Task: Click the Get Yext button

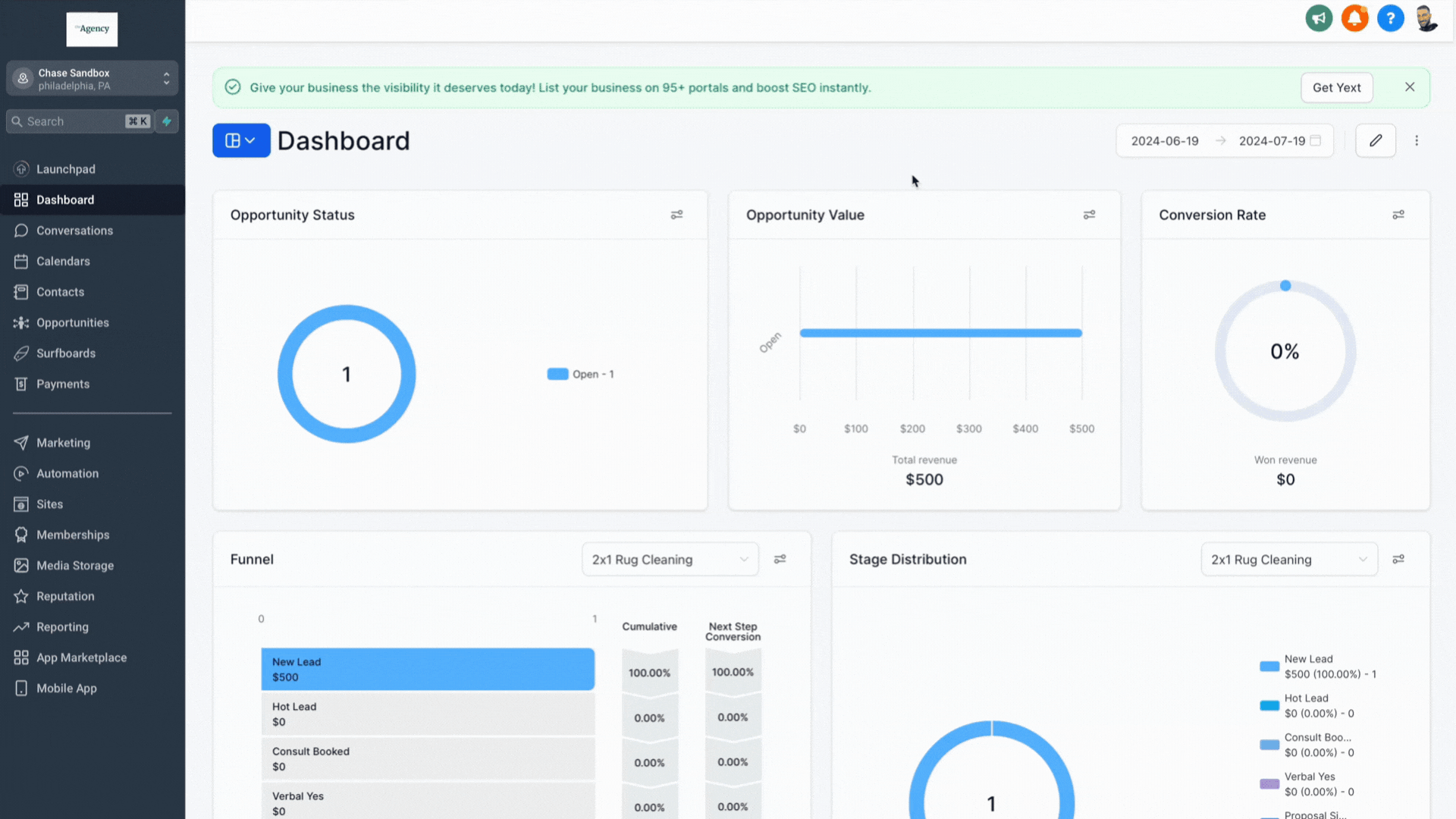Action: (x=1336, y=88)
